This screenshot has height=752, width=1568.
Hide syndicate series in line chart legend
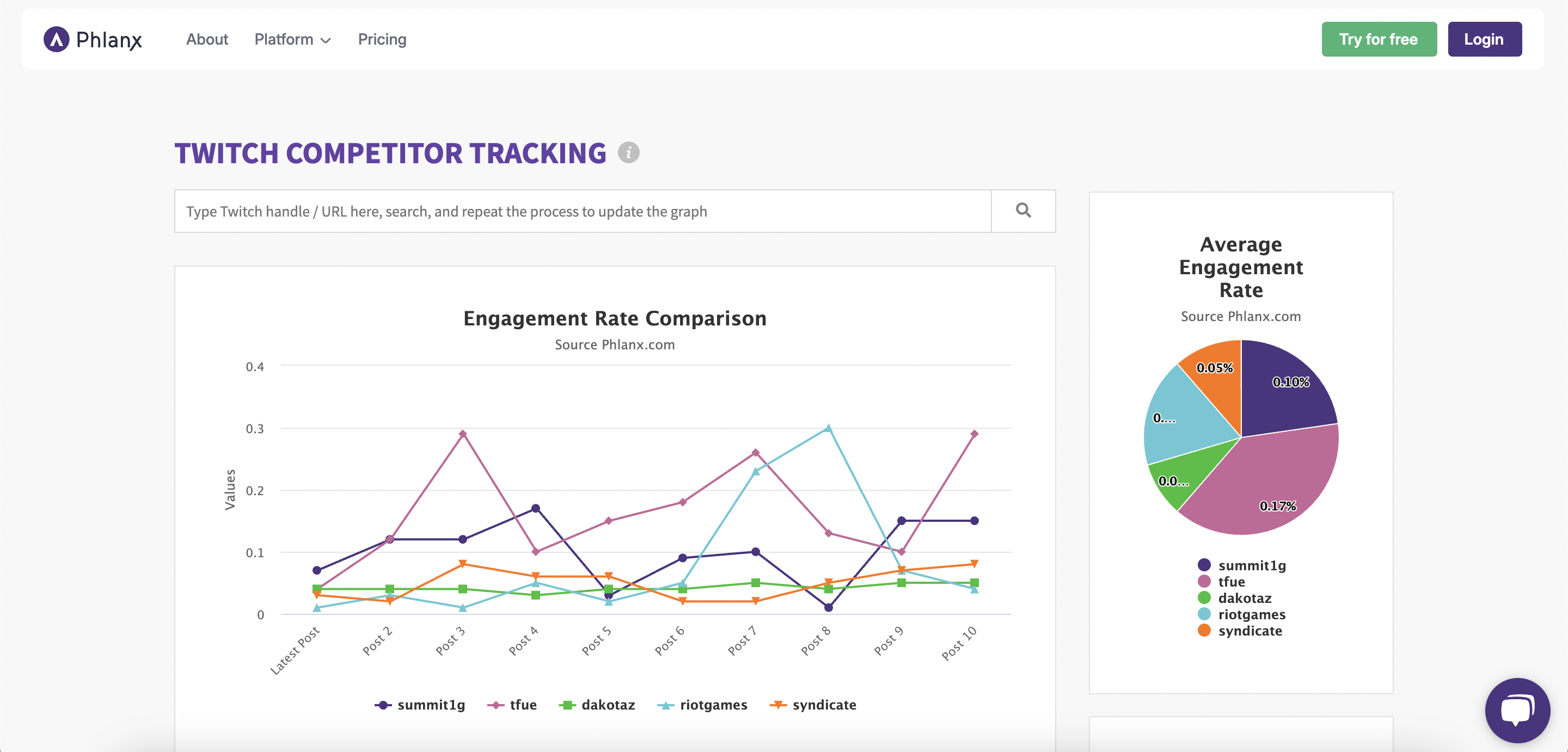813,705
